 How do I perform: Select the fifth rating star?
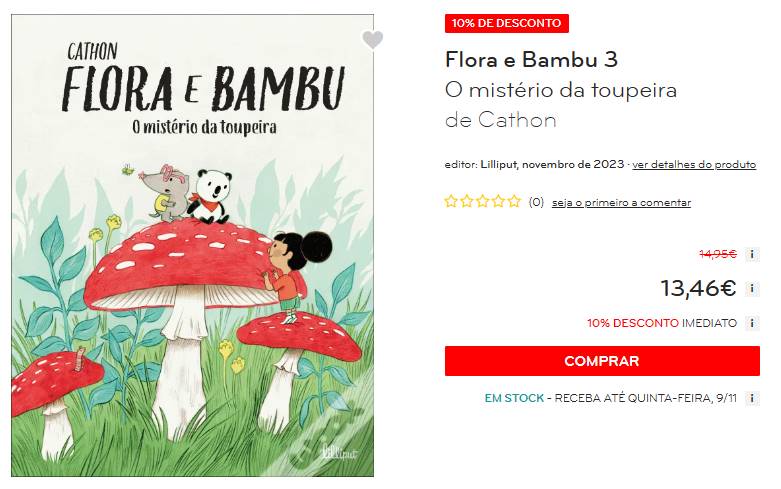point(514,202)
